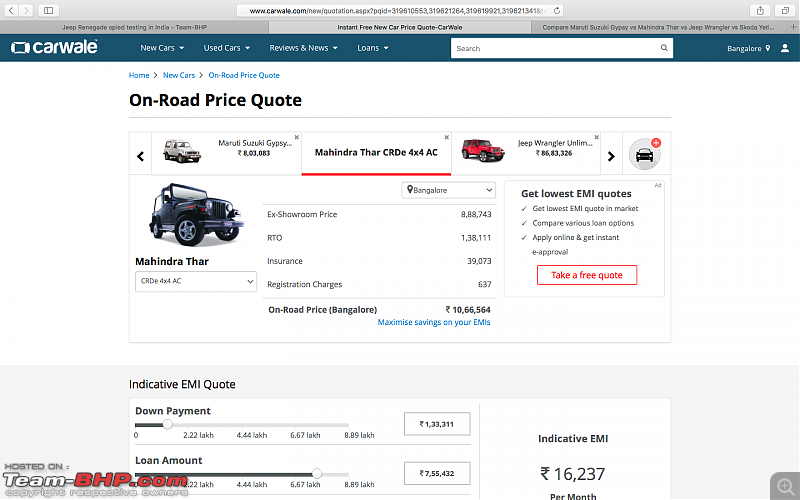Click the Indicative EMI amount ₹16,237
Screen dimensions: 800x500
[x=572, y=474]
